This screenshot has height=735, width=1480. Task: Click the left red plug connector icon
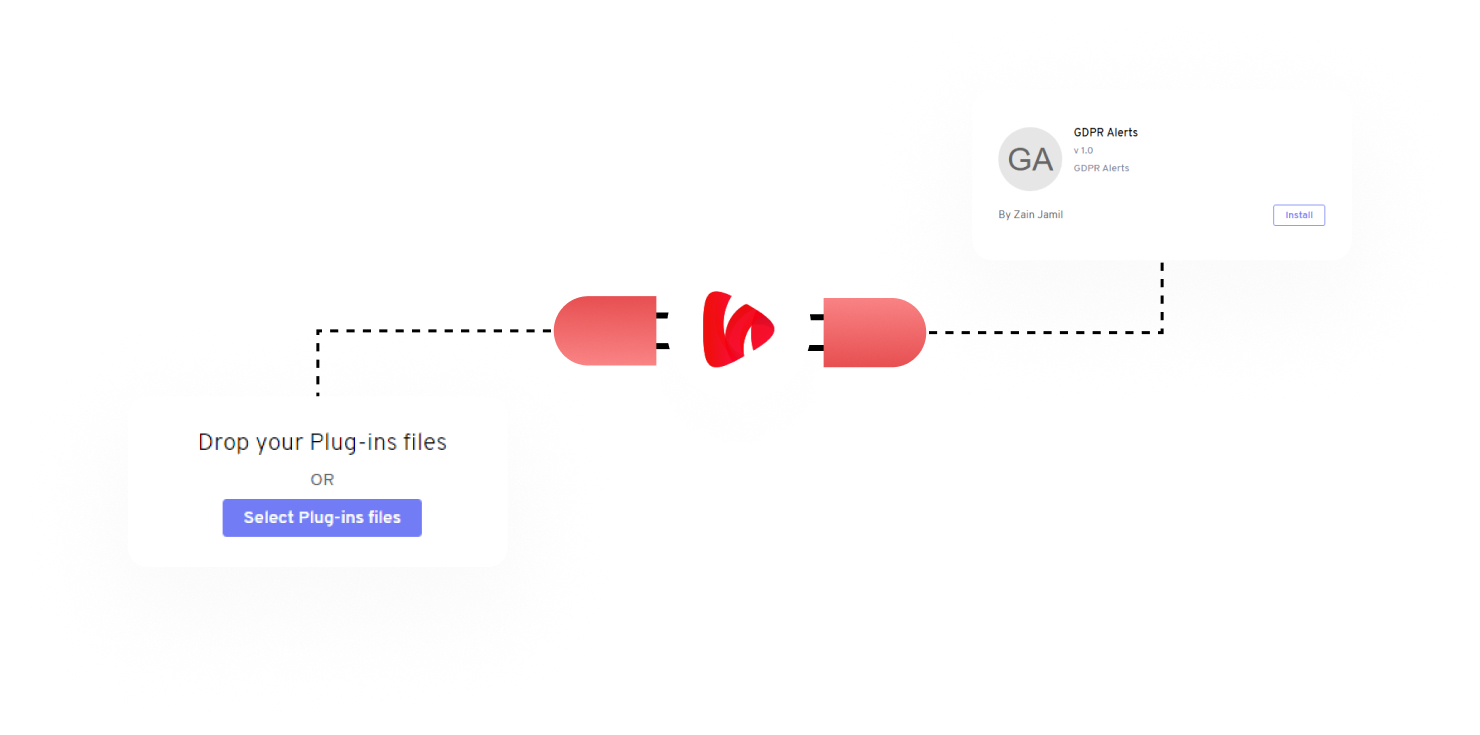point(605,331)
